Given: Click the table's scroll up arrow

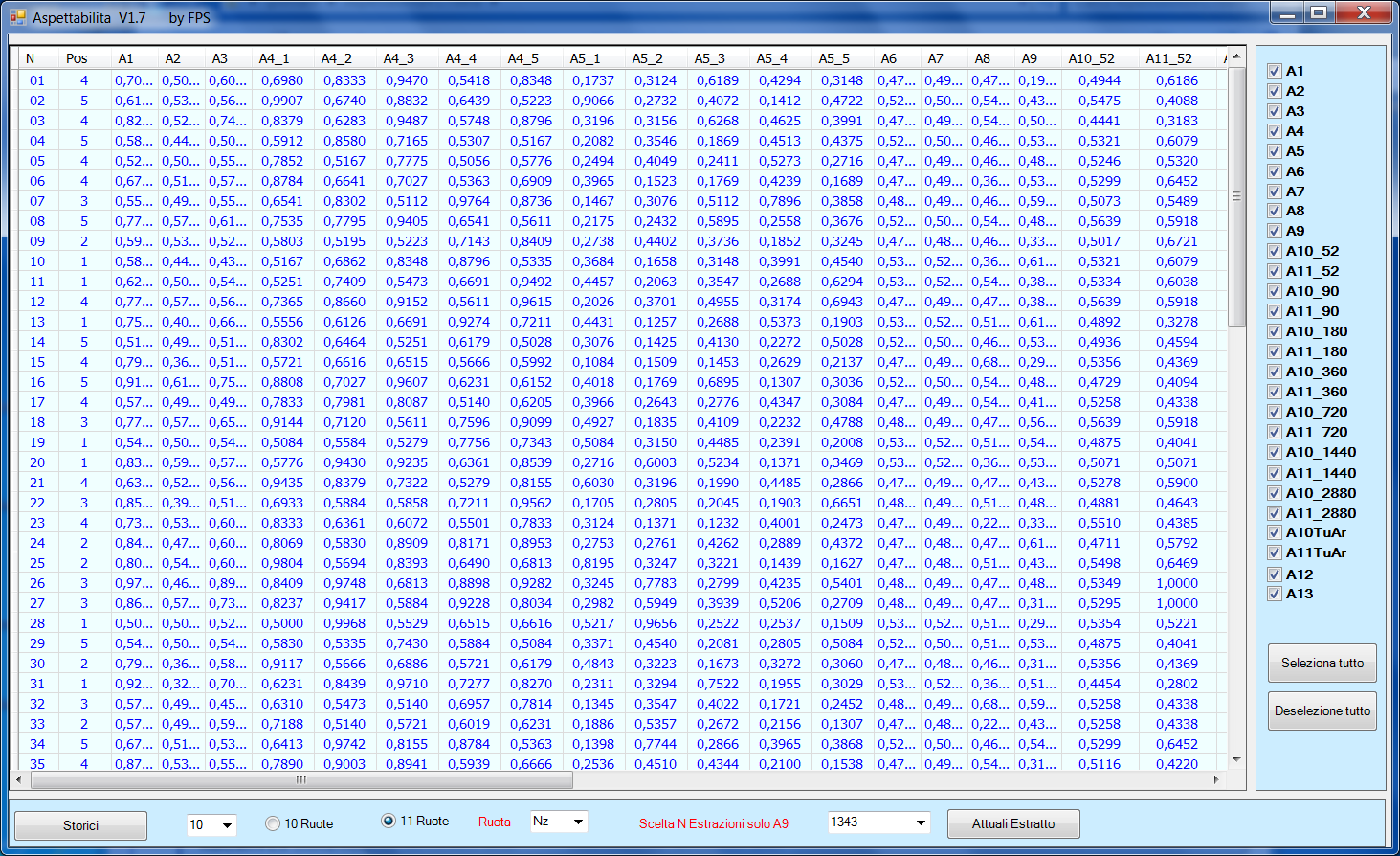Looking at the screenshot, I should pyautogui.click(x=1236, y=56).
